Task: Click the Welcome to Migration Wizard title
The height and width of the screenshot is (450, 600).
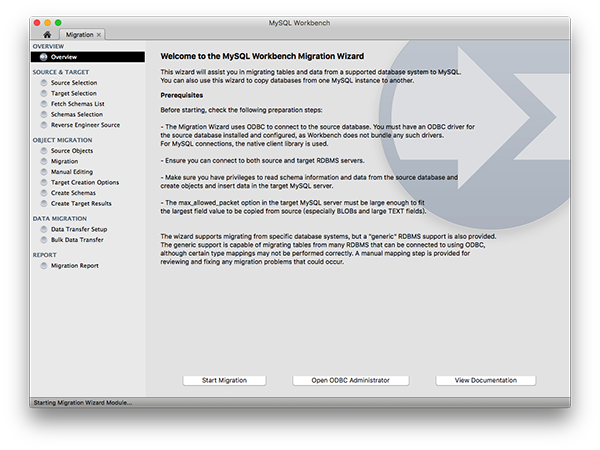Action: [x=262, y=56]
